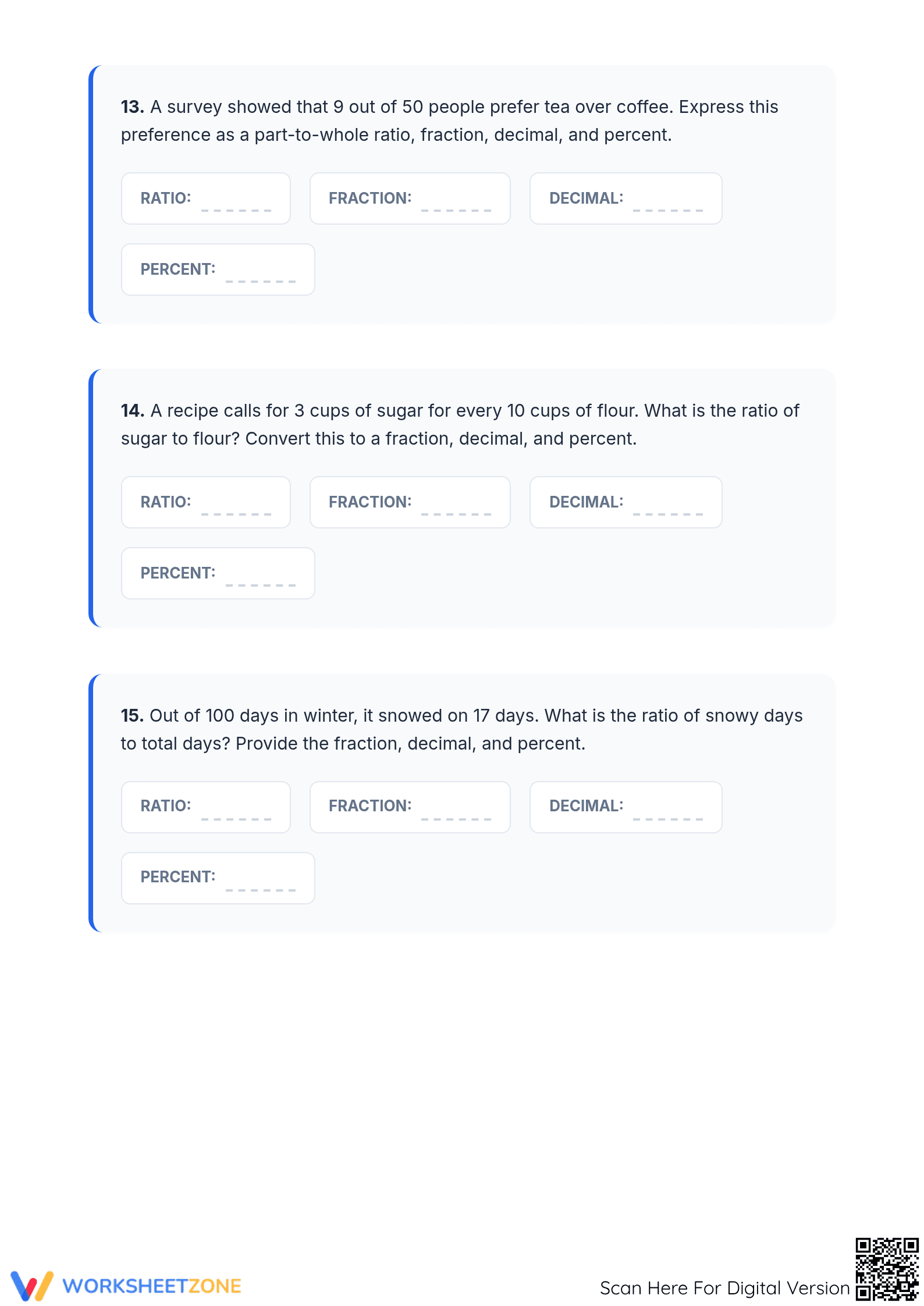Select question 13 DECIMAL answer field

(626, 198)
